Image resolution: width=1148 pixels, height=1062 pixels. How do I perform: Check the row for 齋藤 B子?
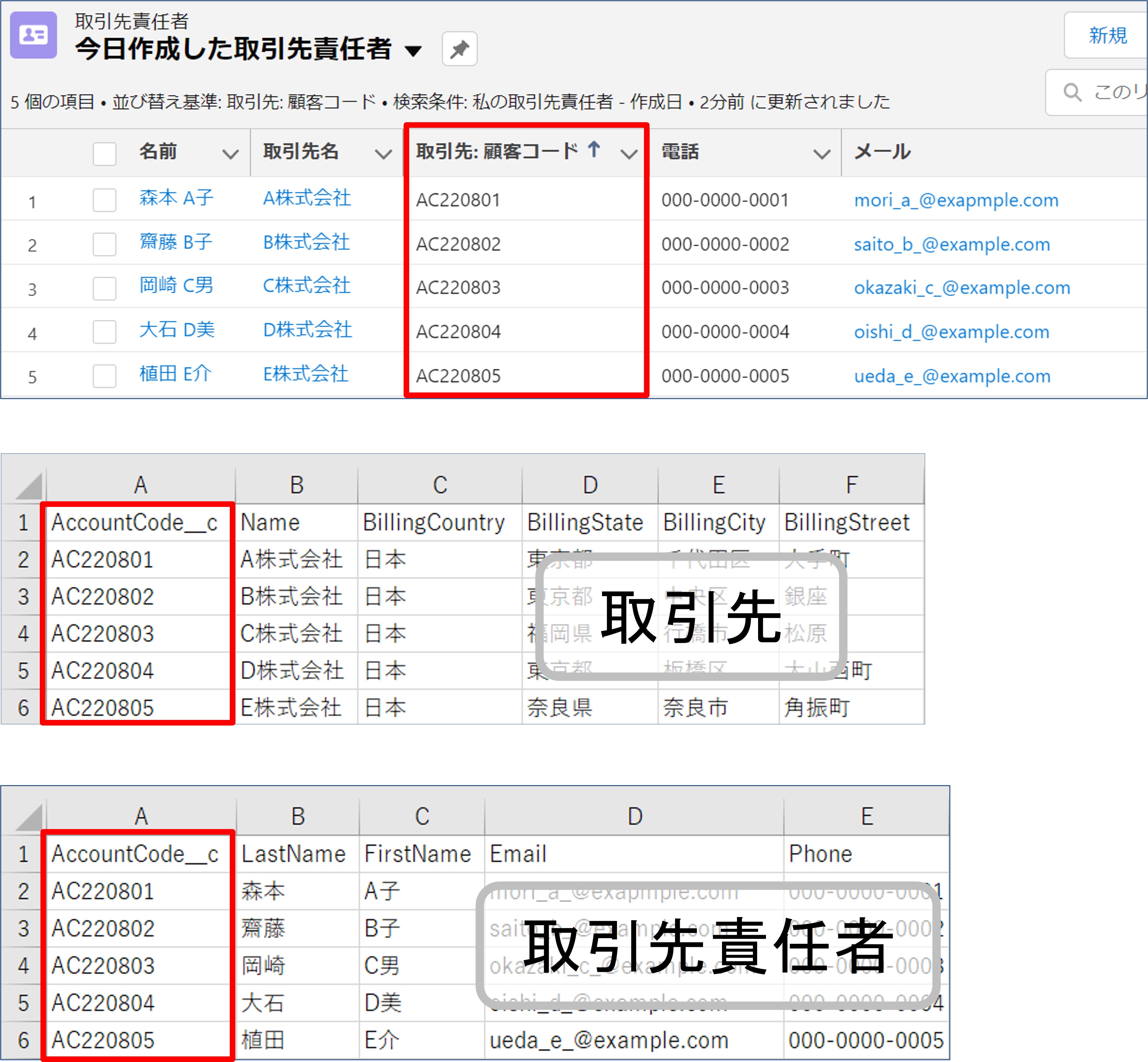click(x=104, y=244)
